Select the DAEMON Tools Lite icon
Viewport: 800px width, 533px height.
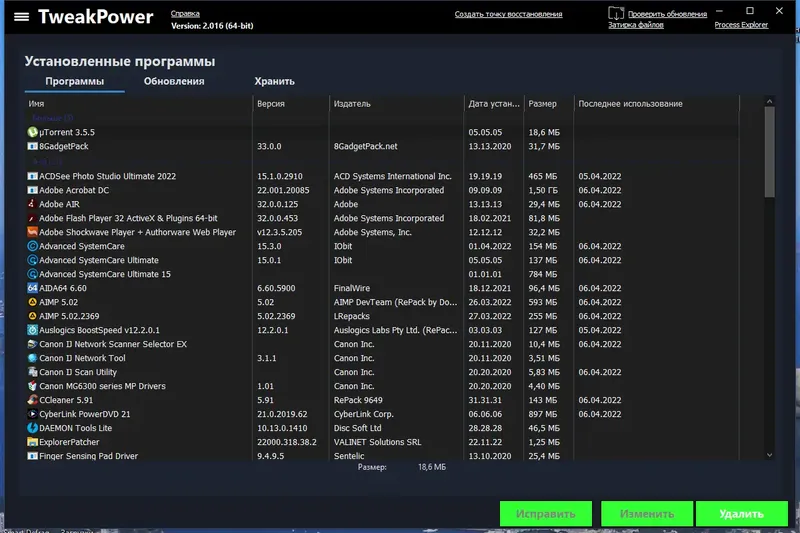[x=32, y=428]
